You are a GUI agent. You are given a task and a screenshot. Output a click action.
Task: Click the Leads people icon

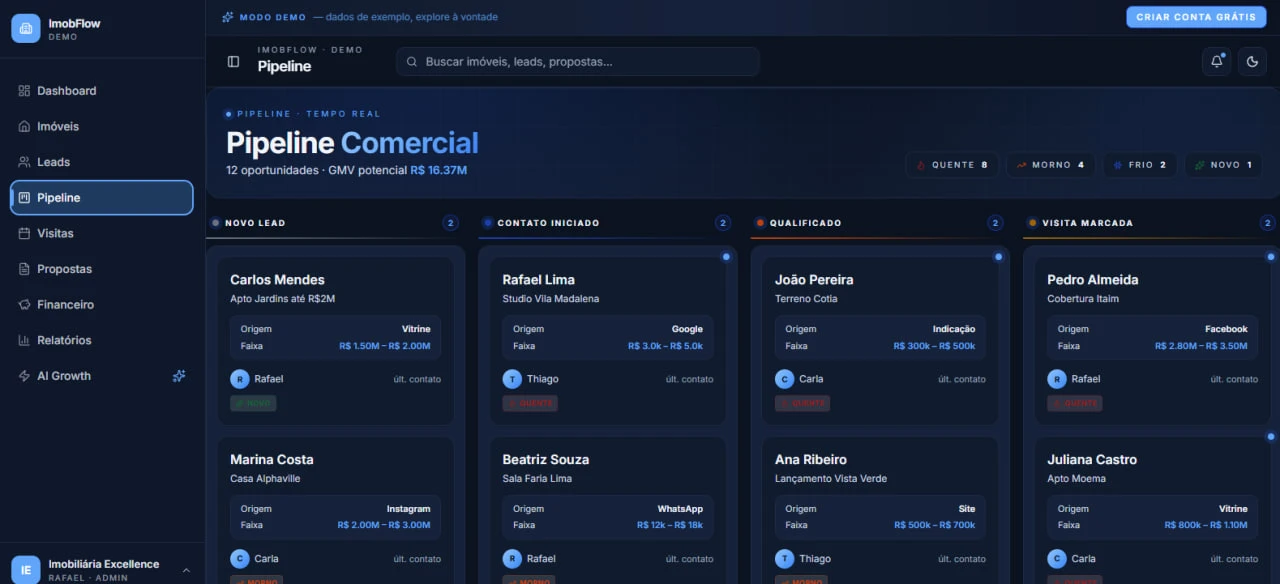24,162
